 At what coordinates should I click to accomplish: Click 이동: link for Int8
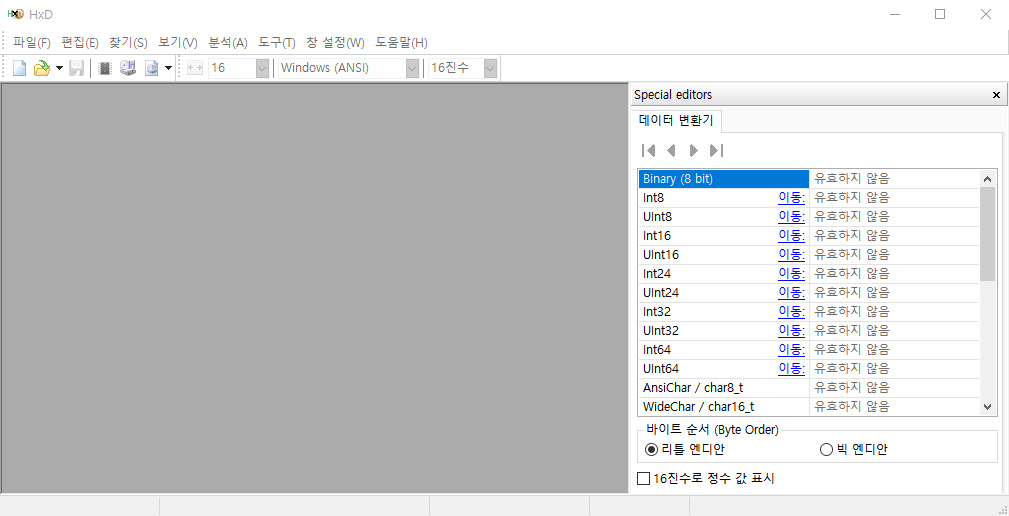pyautogui.click(x=791, y=198)
